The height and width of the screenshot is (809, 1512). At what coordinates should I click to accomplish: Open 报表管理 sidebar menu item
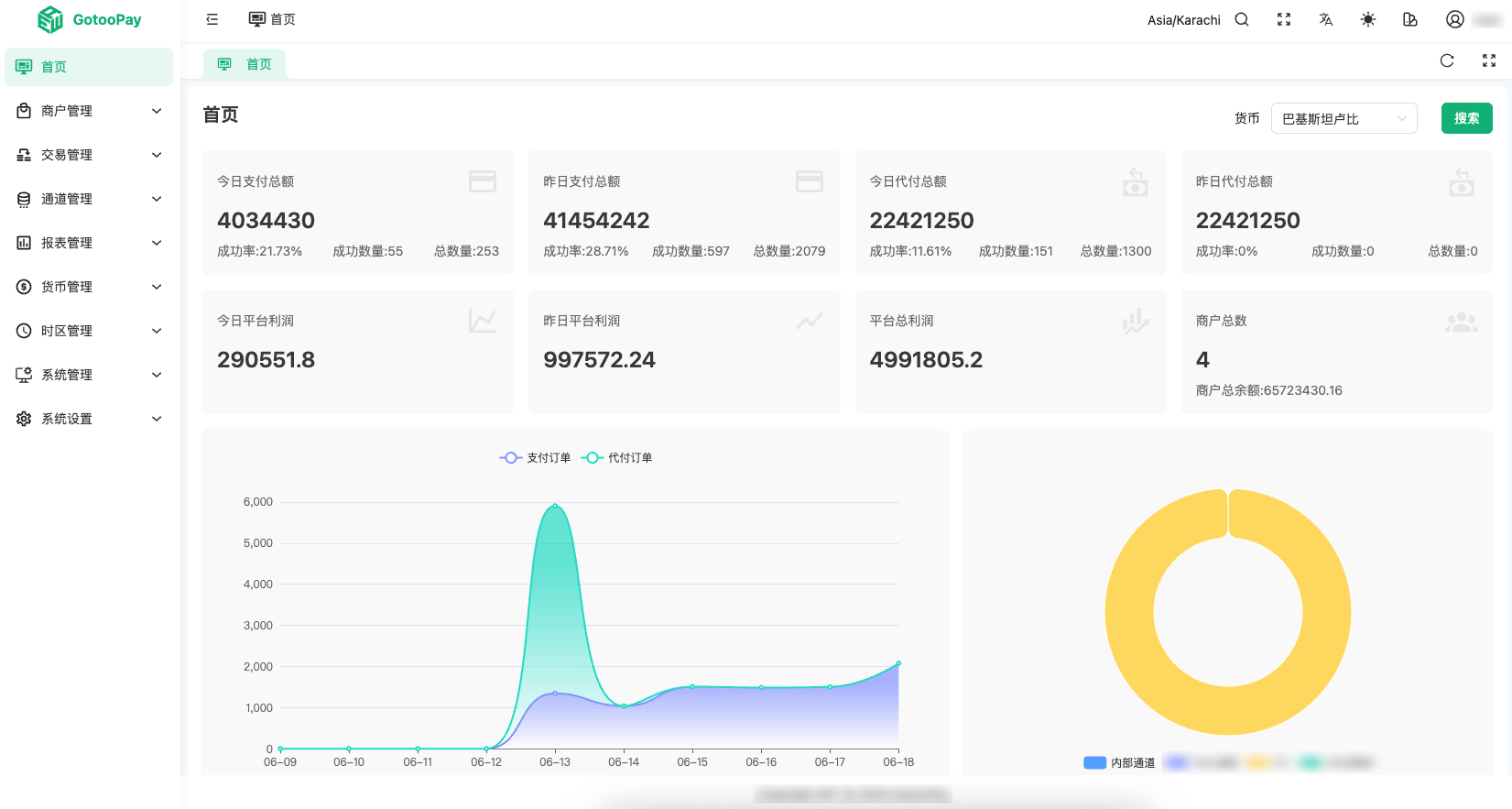coord(89,243)
